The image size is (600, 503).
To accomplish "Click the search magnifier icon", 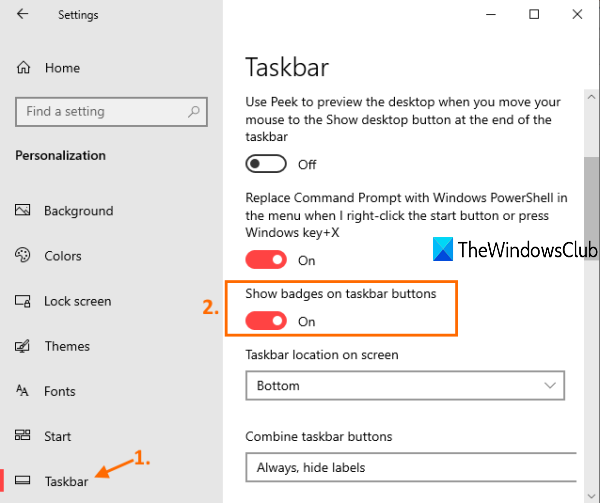I will 193,112.
